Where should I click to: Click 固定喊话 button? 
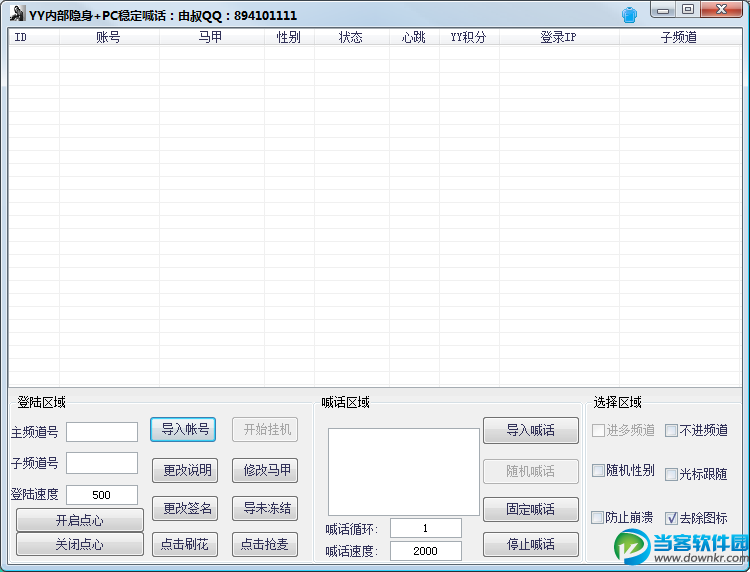(531, 509)
